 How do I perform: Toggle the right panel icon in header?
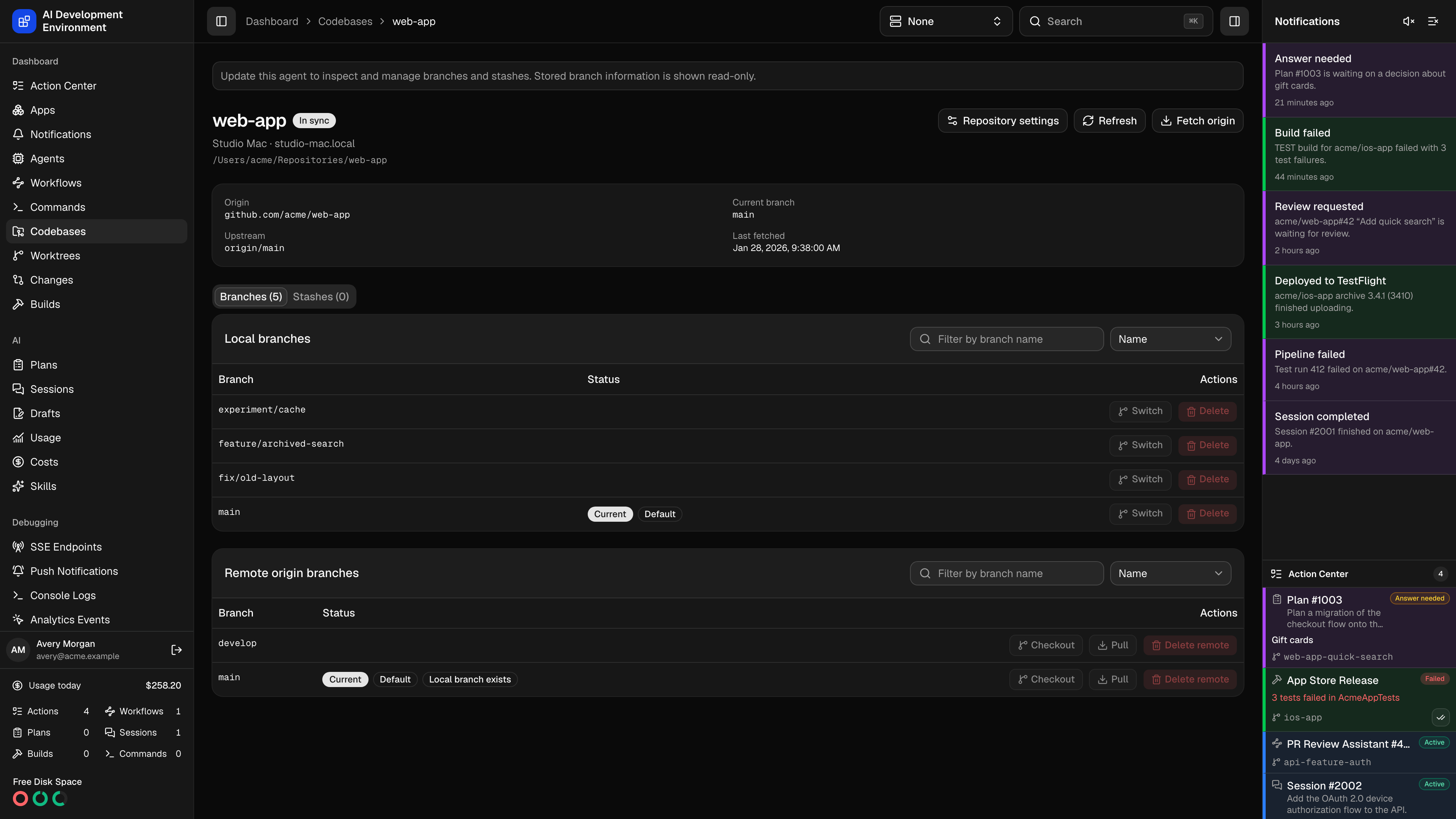tap(1234, 22)
